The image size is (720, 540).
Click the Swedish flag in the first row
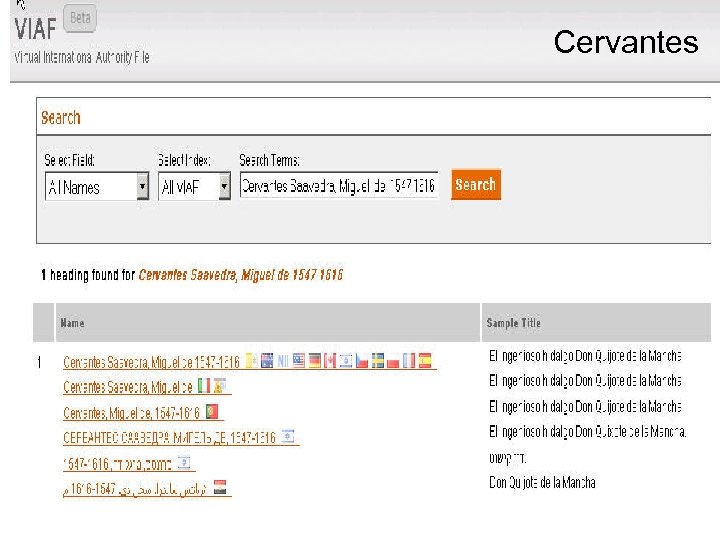click(x=378, y=361)
